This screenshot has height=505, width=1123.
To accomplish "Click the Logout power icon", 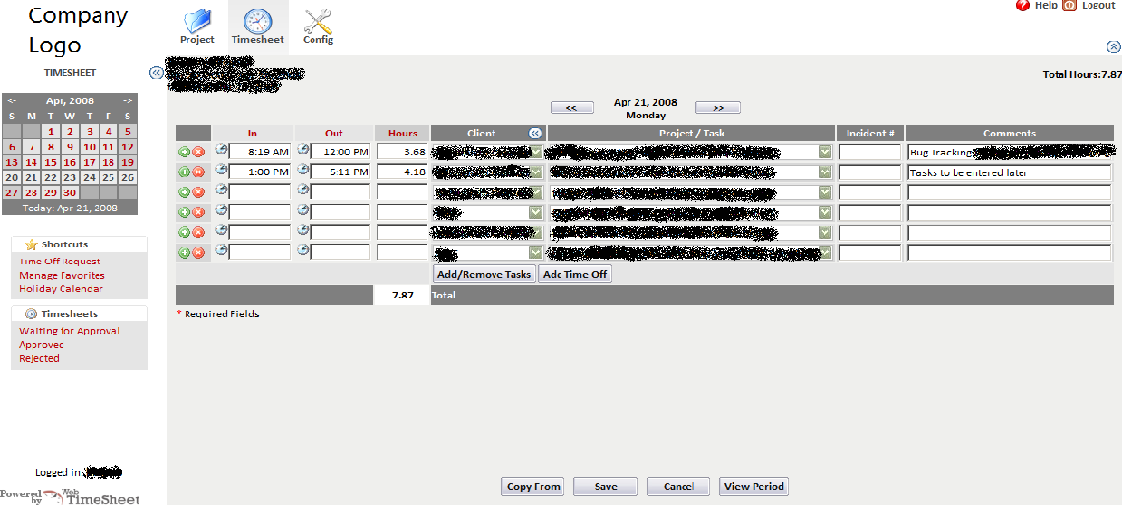I will pyautogui.click(x=1069, y=5).
